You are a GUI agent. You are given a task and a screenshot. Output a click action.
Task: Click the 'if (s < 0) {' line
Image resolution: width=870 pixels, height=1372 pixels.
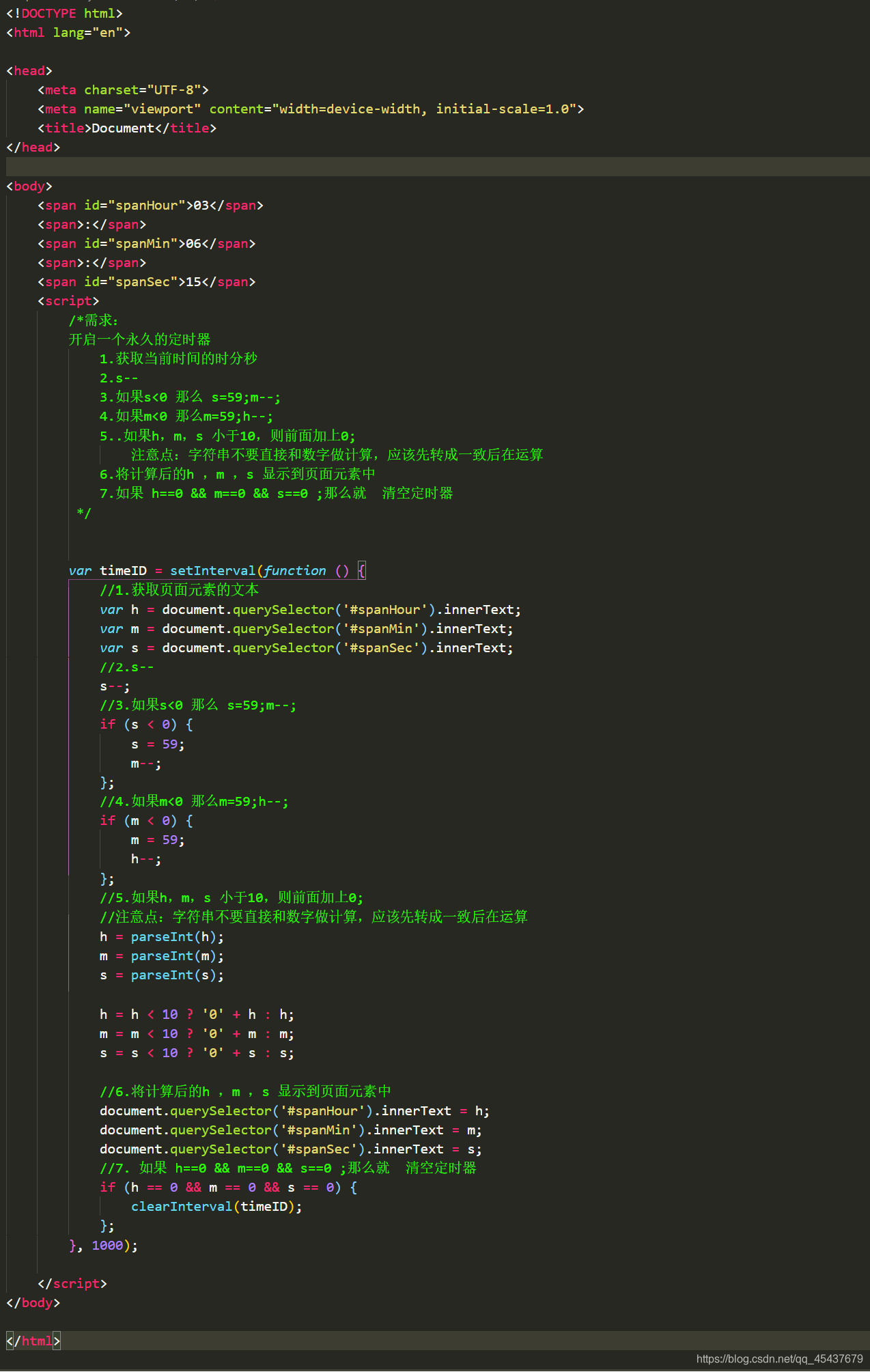(x=147, y=725)
